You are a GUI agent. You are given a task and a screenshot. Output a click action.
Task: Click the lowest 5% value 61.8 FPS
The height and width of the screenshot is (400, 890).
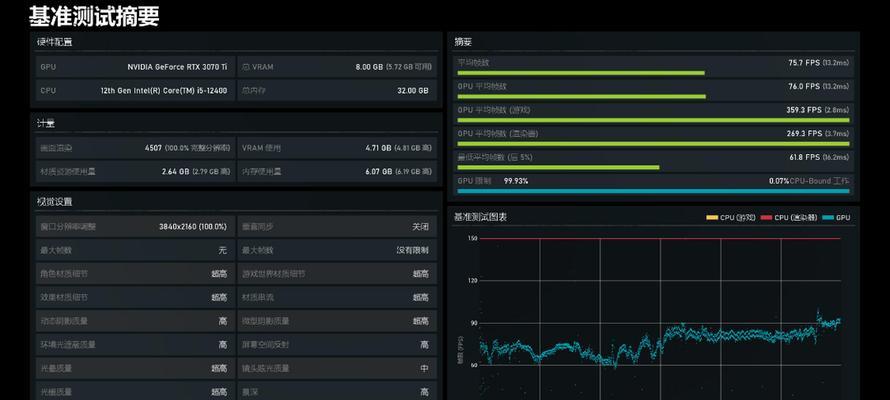(804, 157)
